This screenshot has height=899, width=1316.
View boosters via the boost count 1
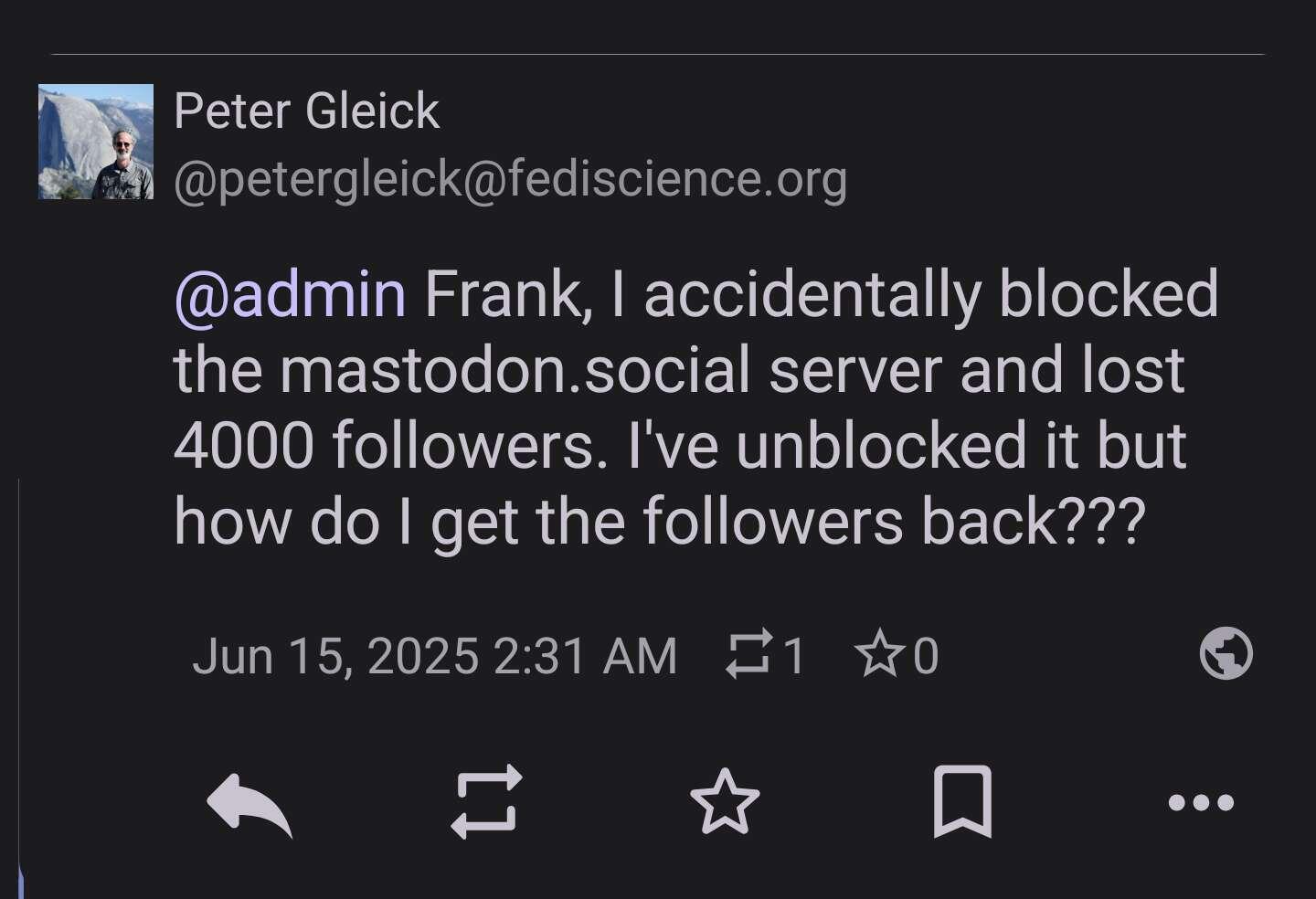(x=793, y=656)
